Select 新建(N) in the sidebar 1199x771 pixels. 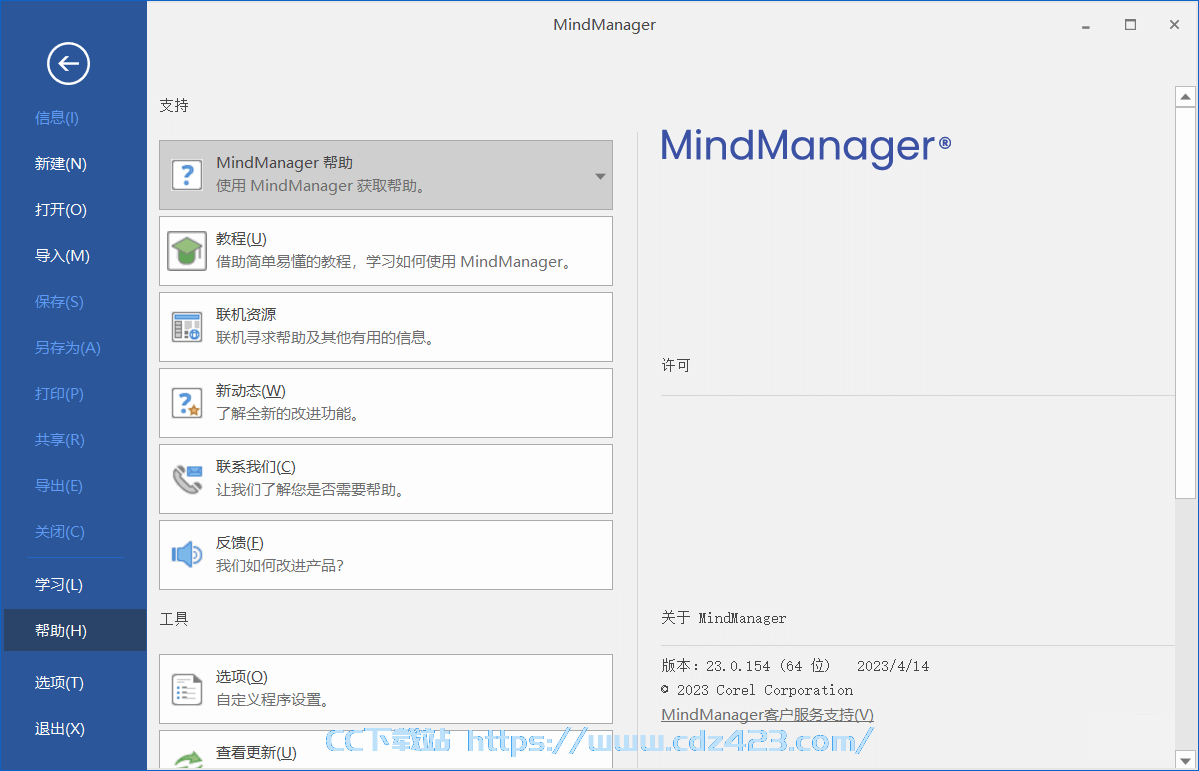tap(60, 164)
